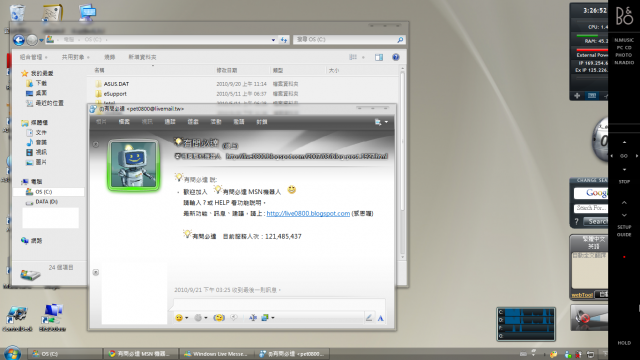Switch to handwriting mode pen icon

pyautogui.click(x=369, y=318)
